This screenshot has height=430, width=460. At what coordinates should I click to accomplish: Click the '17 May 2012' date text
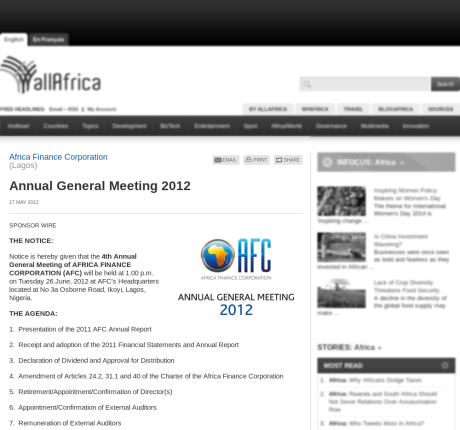point(24,202)
